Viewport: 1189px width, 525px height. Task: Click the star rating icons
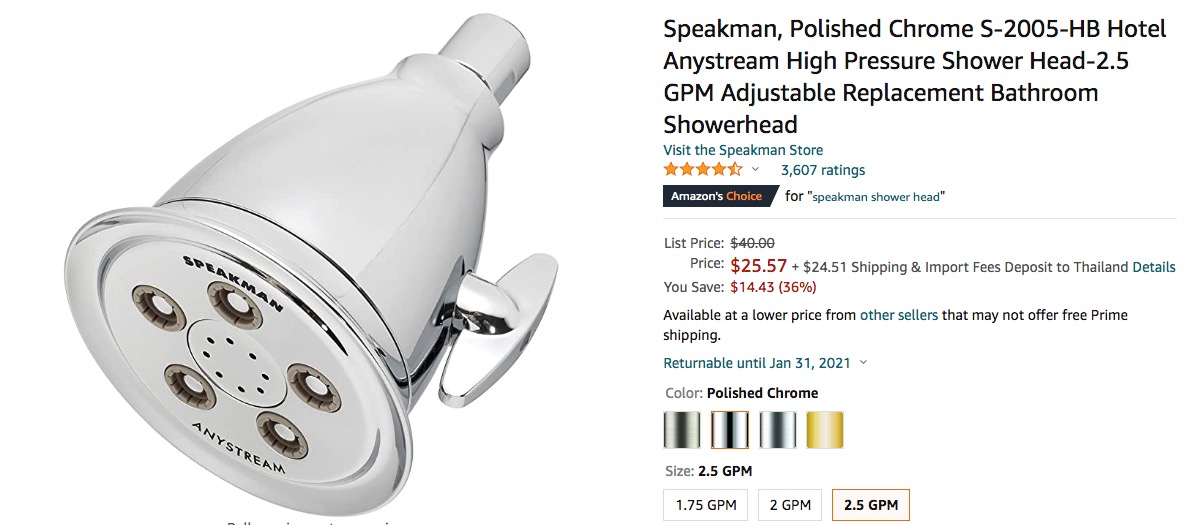tap(703, 170)
